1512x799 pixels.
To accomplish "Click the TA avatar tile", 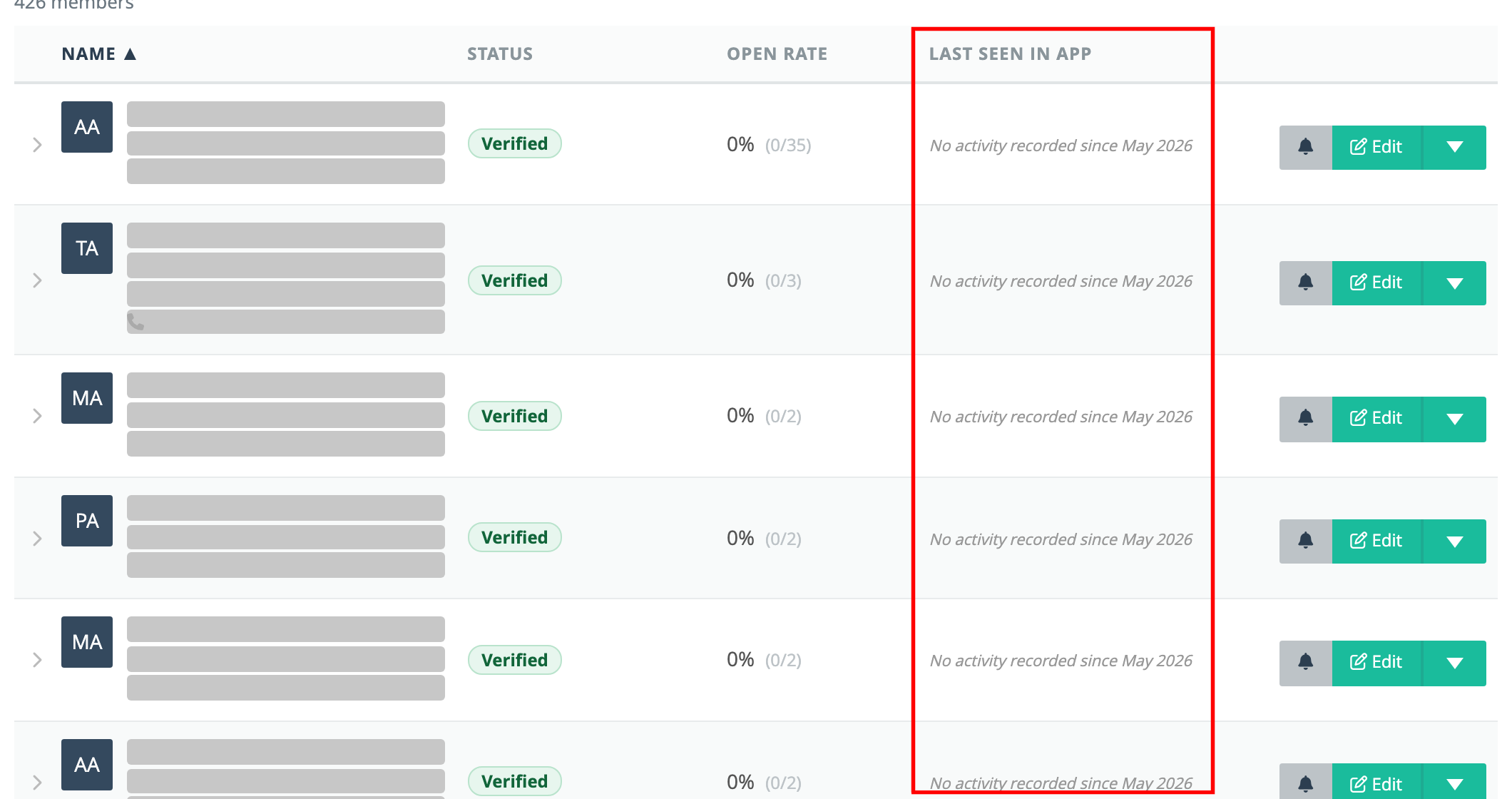I will point(87,248).
